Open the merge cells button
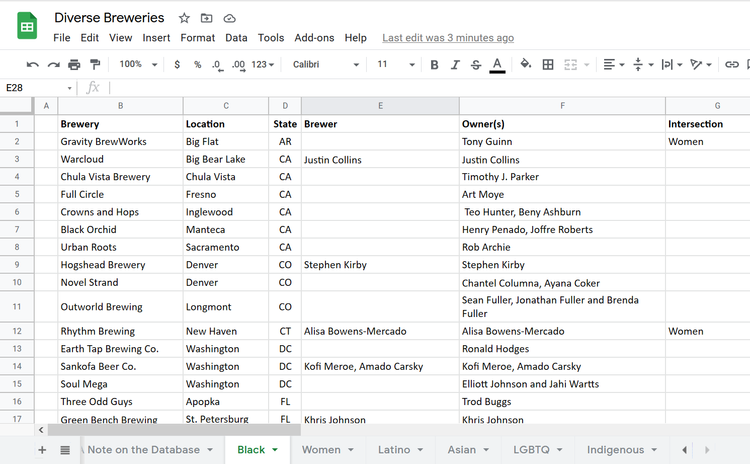Screen dimensions: 750x464 [571, 65]
